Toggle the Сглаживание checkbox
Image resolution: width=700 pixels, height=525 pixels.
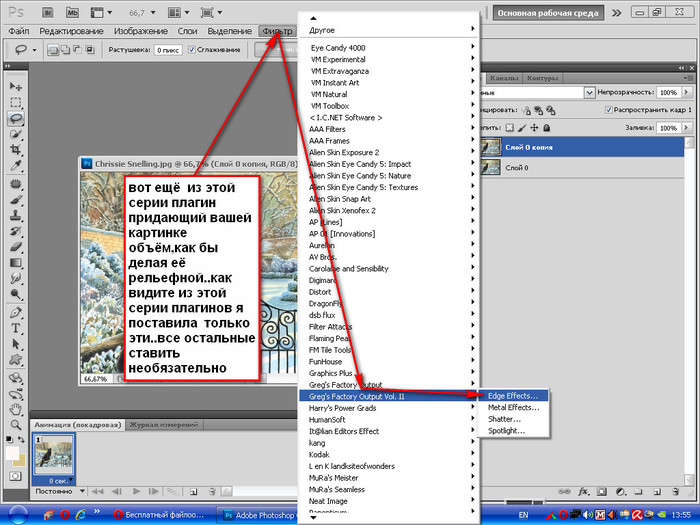[x=192, y=50]
